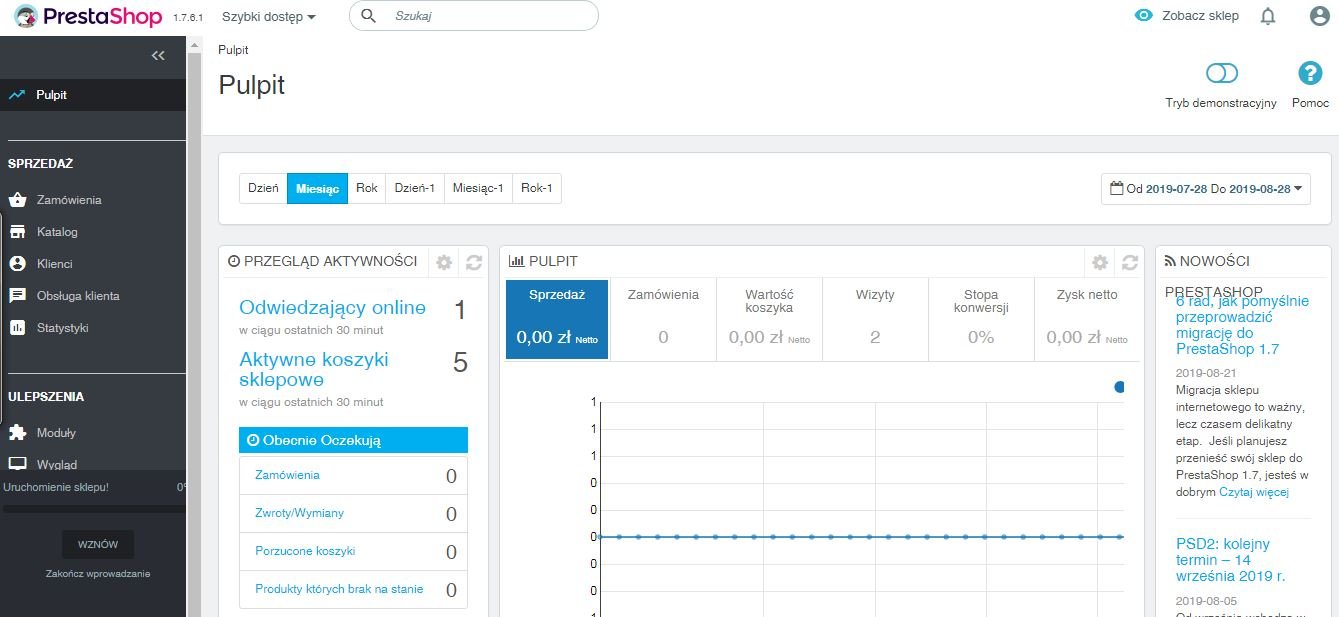This screenshot has height=617, width=1339.
Task: Click the Pulpit trend icon in sidebar
Action: pyautogui.click(x=16, y=95)
